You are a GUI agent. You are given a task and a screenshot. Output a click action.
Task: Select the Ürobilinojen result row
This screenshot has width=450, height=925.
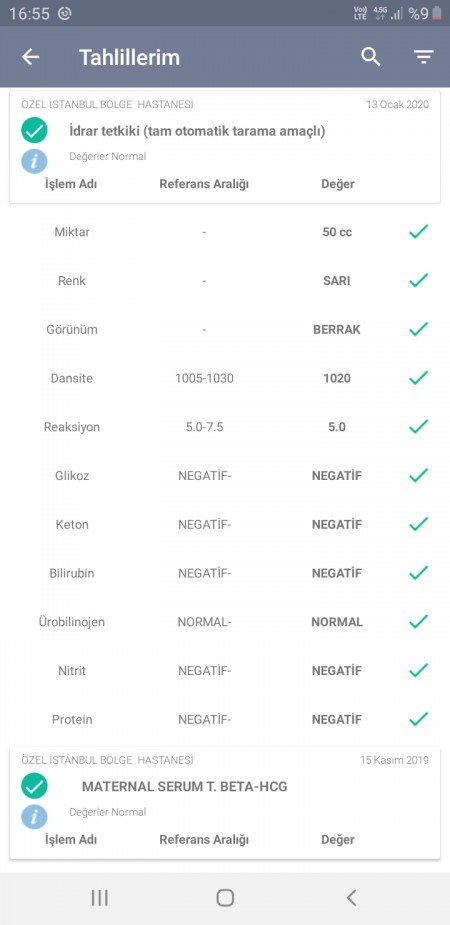[x=225, y=622]
